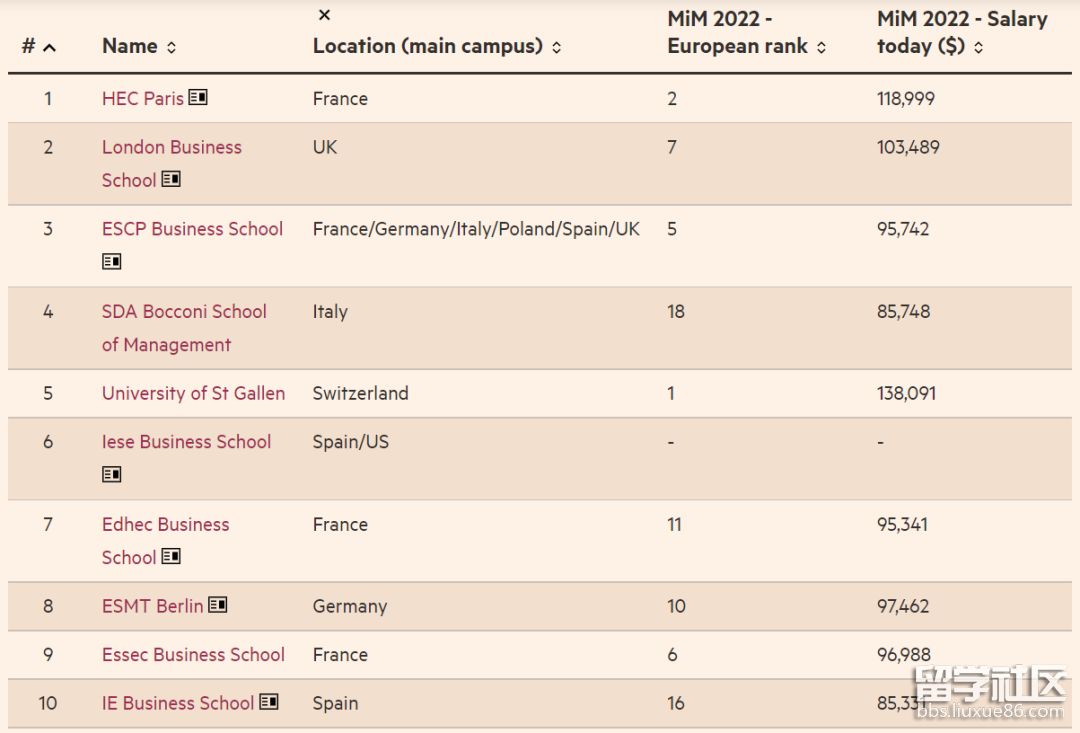Sort by MiM 2022 European rank arrows
This screenshot has width=1080, height=733.
pos(821,48)
